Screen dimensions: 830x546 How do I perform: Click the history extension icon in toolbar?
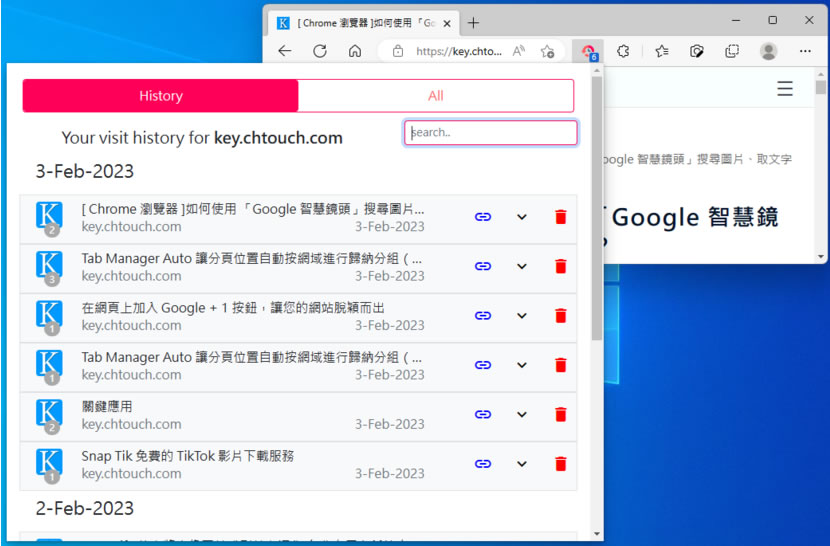point(590,51)
